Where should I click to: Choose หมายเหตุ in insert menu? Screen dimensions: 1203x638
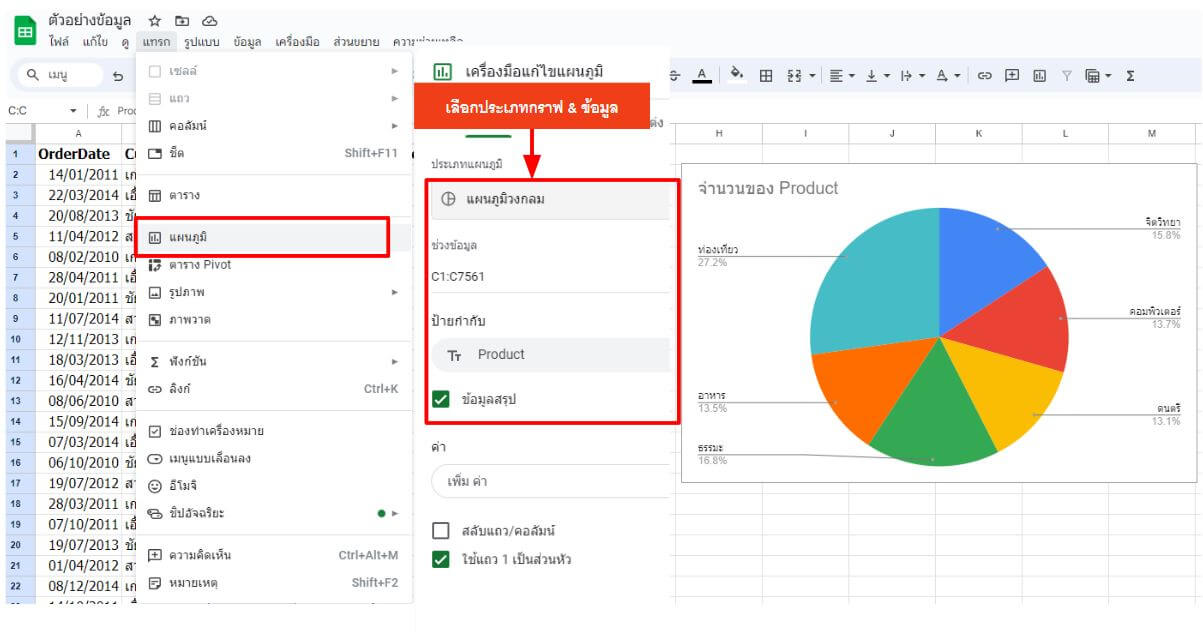(273, 583)
